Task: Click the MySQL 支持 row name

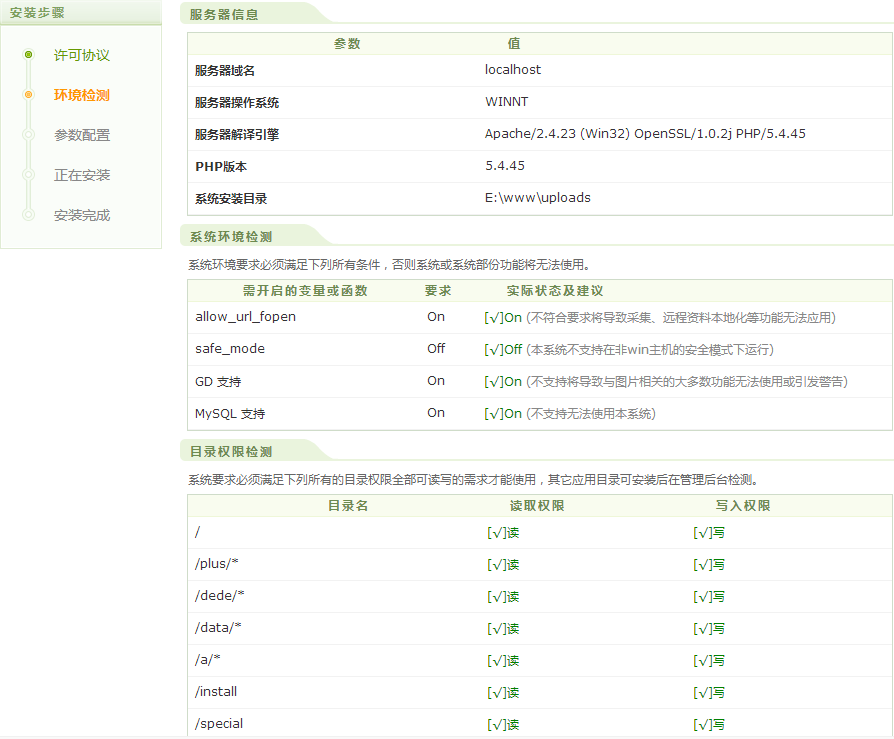Action: pos(230,413)
